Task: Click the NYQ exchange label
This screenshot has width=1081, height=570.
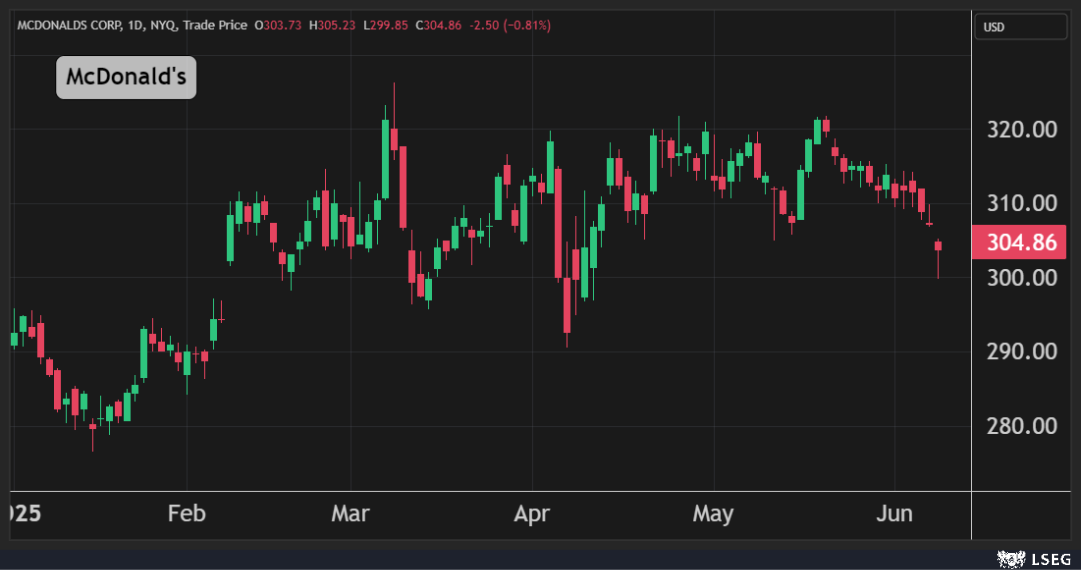Action: click(164, 25)
